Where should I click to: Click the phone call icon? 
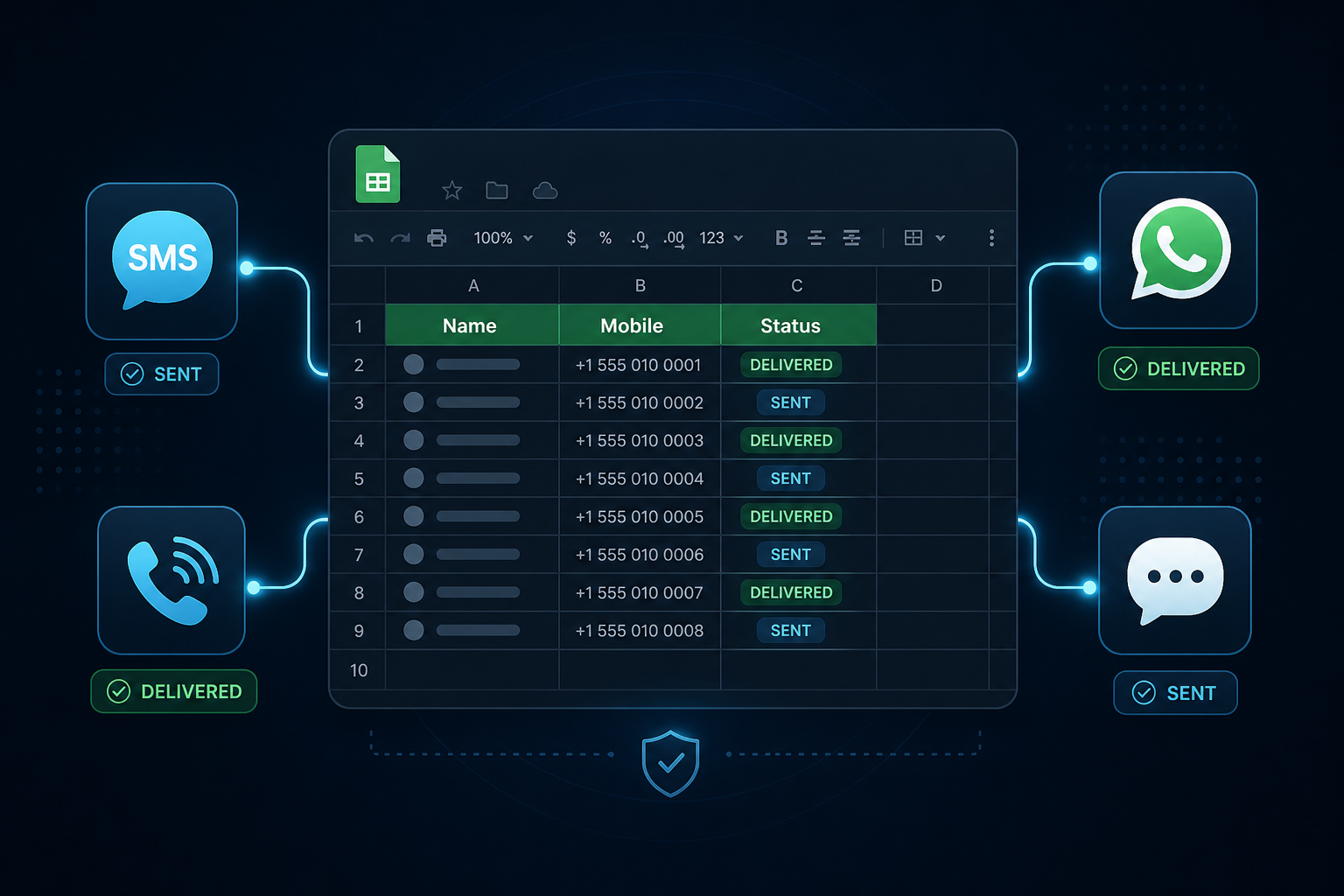click(x=171, y=580)
